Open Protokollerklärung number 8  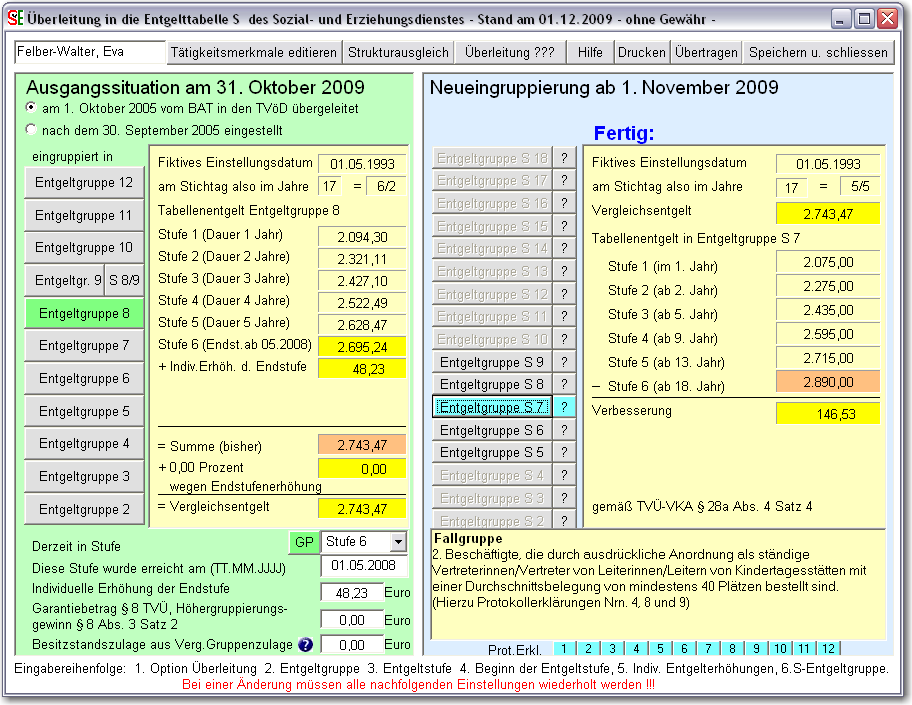[732, 649]
